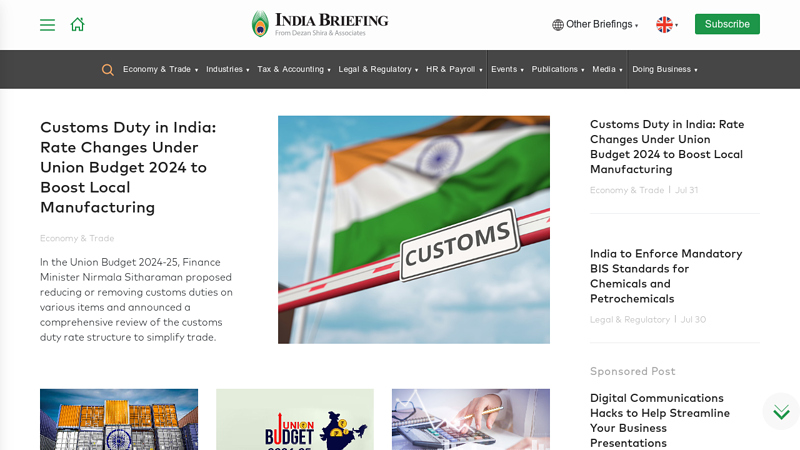
Task: Open Union Budget article thumbnail
Action: point(295,419)
